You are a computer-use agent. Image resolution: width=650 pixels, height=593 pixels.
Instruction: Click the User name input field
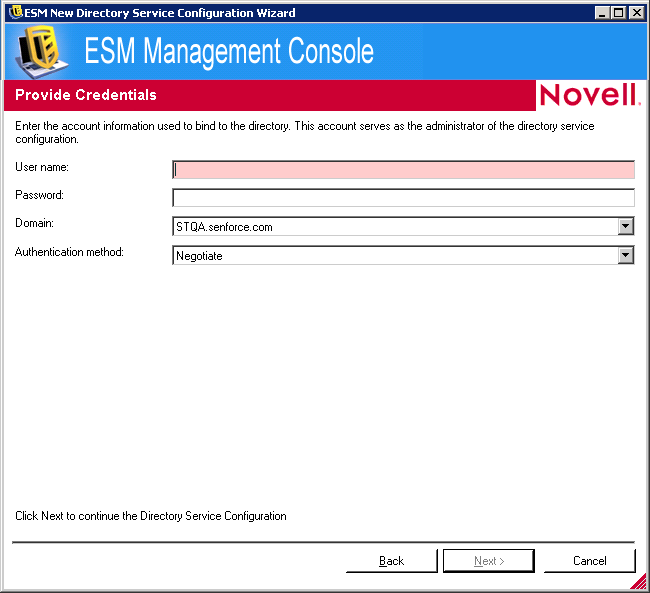403,170
